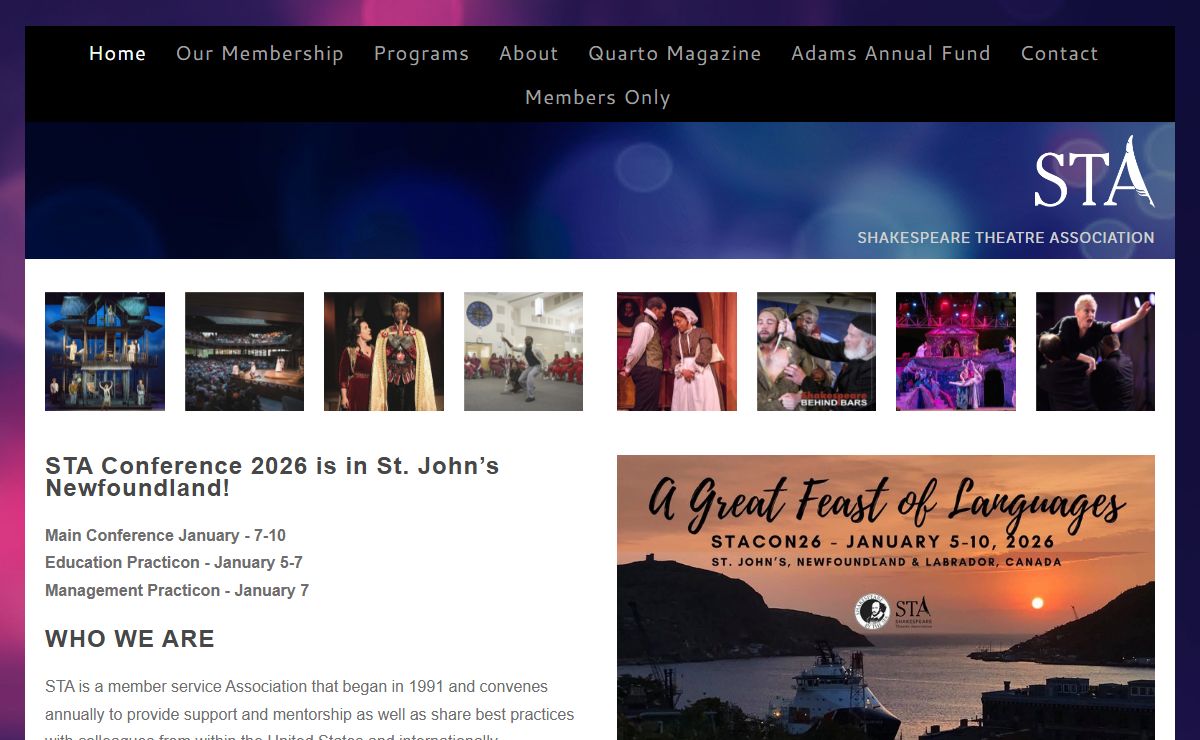This screenshot has width=1200, height=740.
Task: Select the Main Conference January 7-10 line
Action: pyautogui.click(x=165, y=535)
